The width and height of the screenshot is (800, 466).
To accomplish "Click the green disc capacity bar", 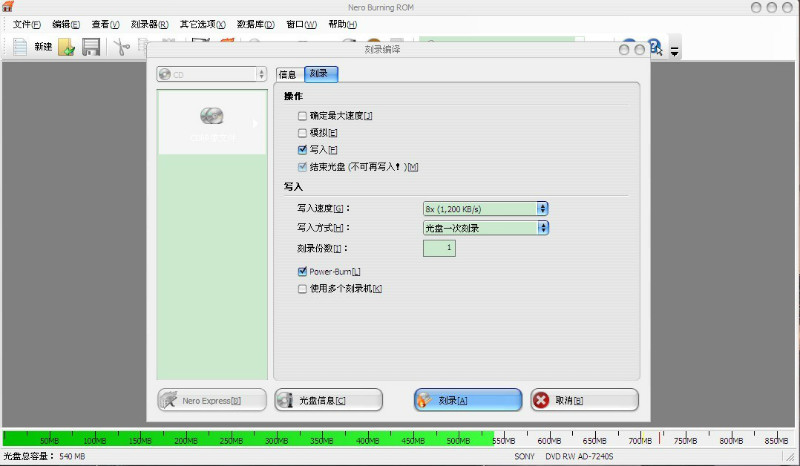I will pos(248,438).
